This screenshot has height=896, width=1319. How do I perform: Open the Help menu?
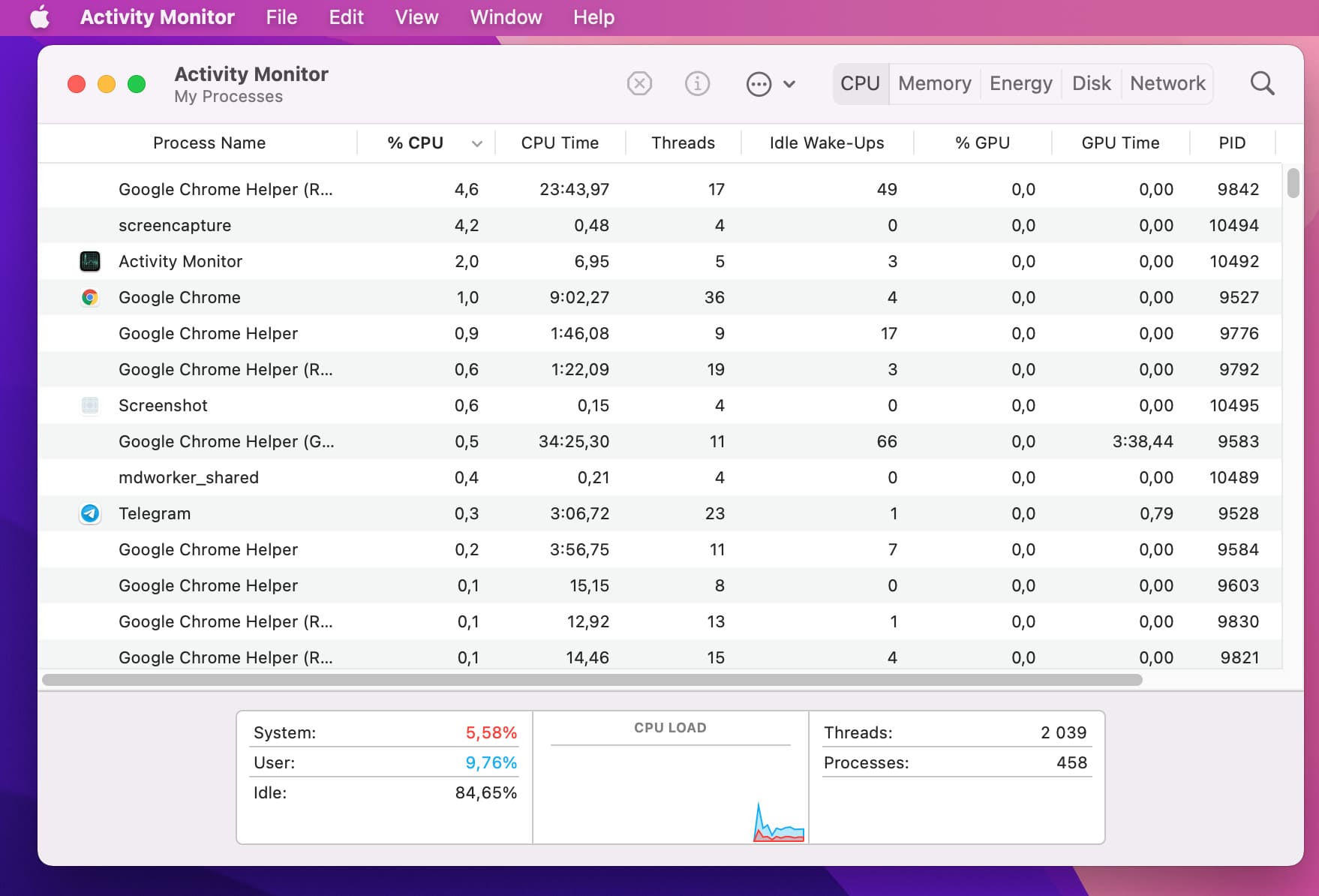coord(593,17)
